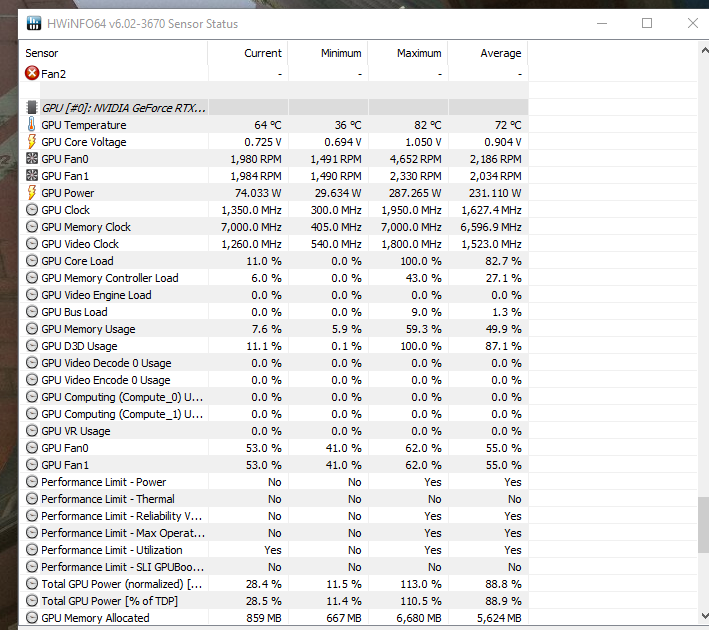Click the 82 °C maximum temperature value
Screen dimensions: 709x630
click(x=427, y=125)
